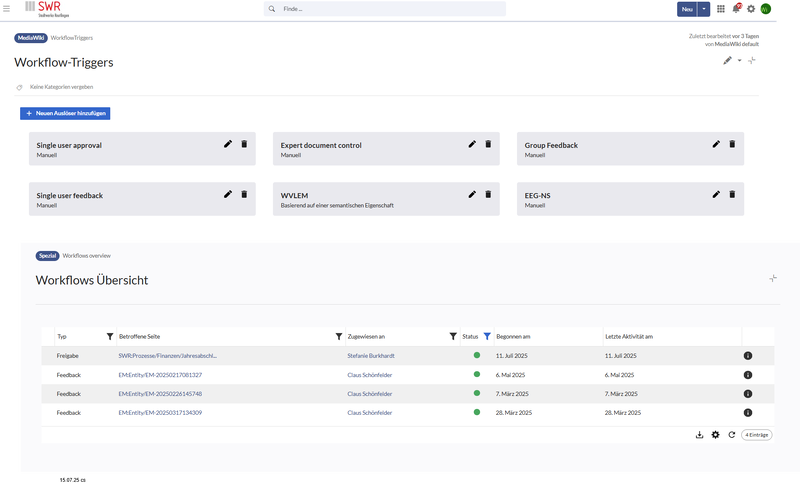Open the Zugewiesen an column filter
Viewport: 800px width, 486px height.
453,336
